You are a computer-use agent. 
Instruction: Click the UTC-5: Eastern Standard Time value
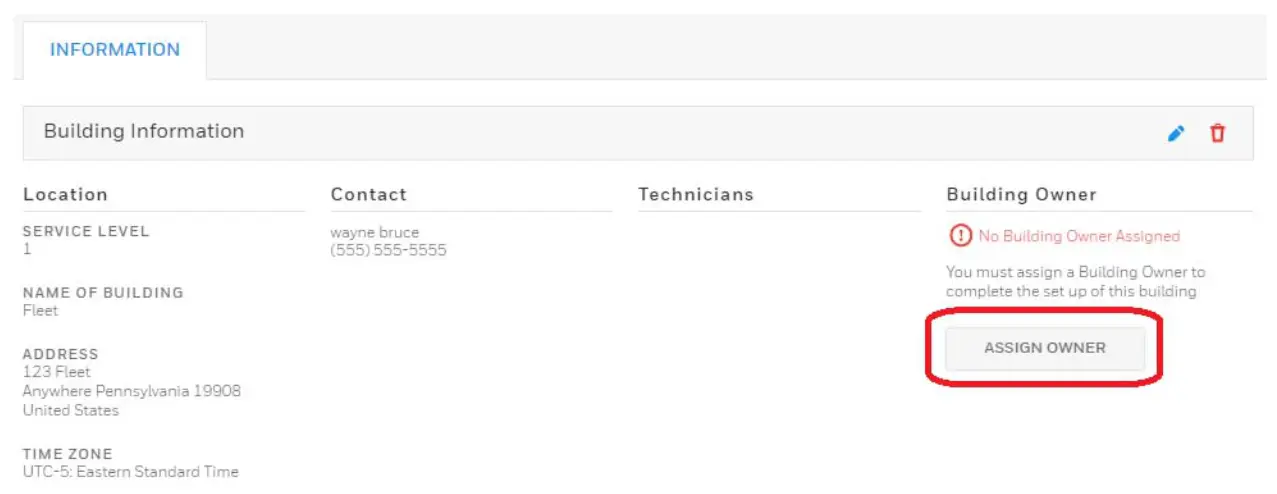pyautogui.click(x=131, y=472)
